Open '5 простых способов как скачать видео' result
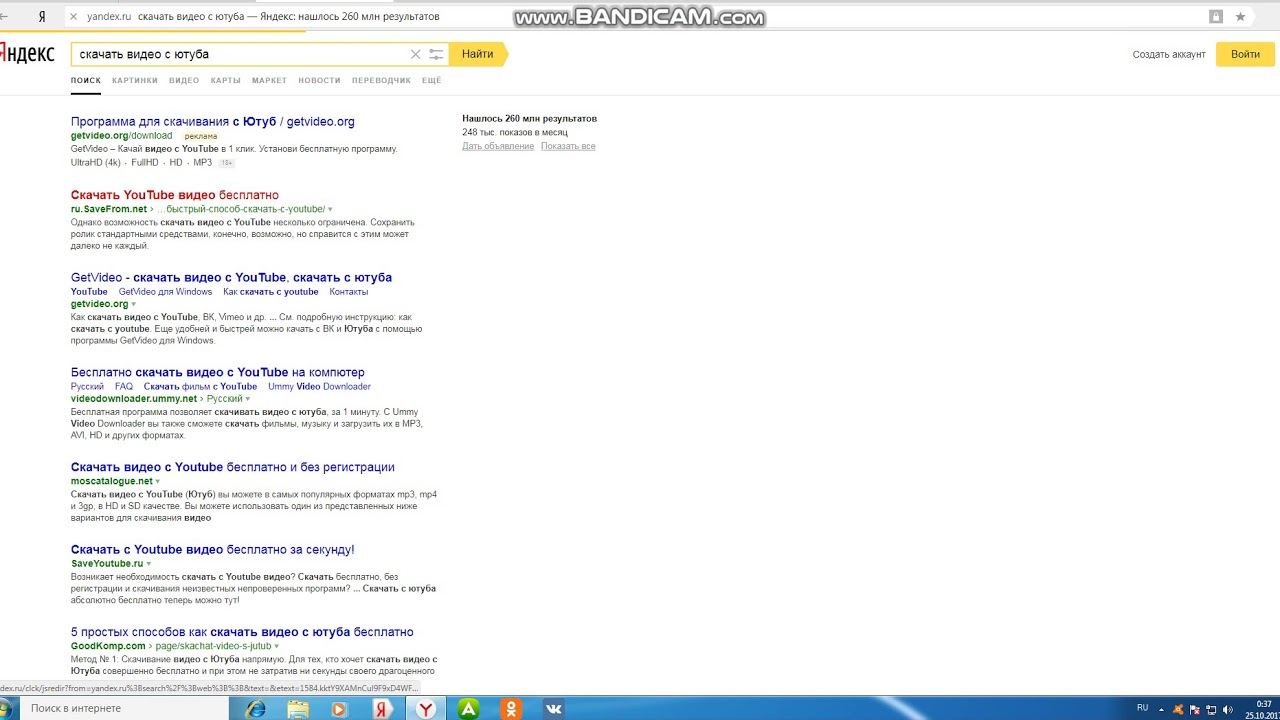This screenshot has width=1280, height=720. (x=242, y=632)
